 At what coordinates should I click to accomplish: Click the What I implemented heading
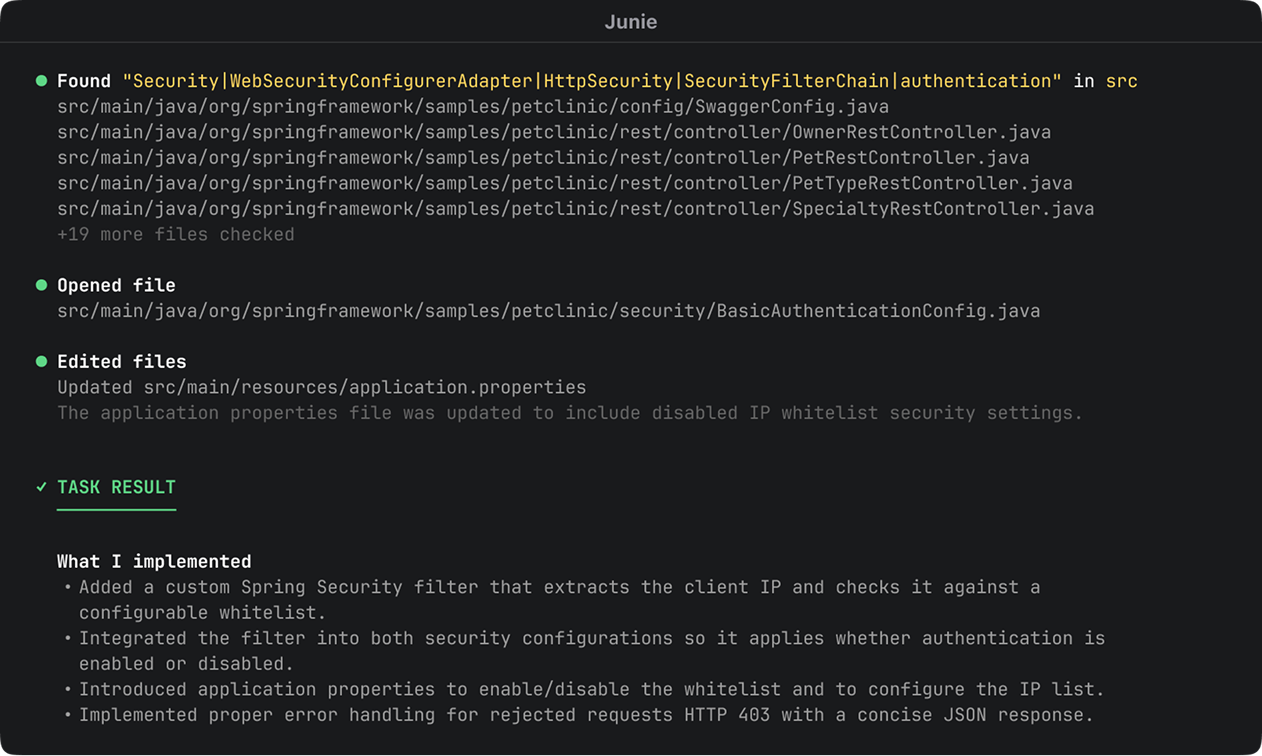point(154,561)
